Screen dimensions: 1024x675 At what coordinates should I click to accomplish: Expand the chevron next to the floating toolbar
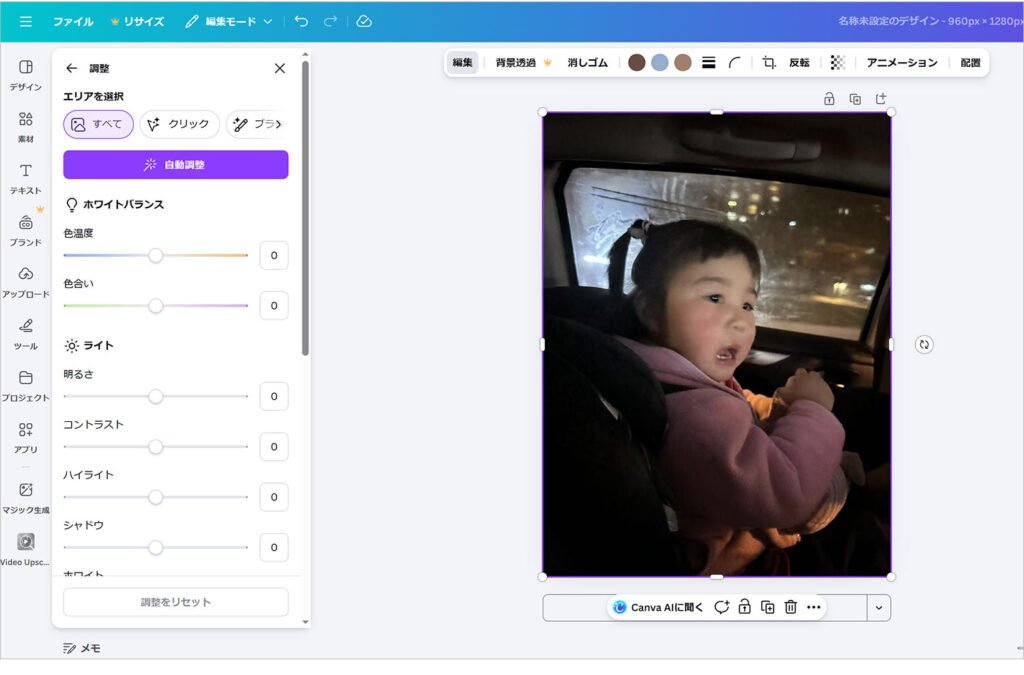pos(879,607)
